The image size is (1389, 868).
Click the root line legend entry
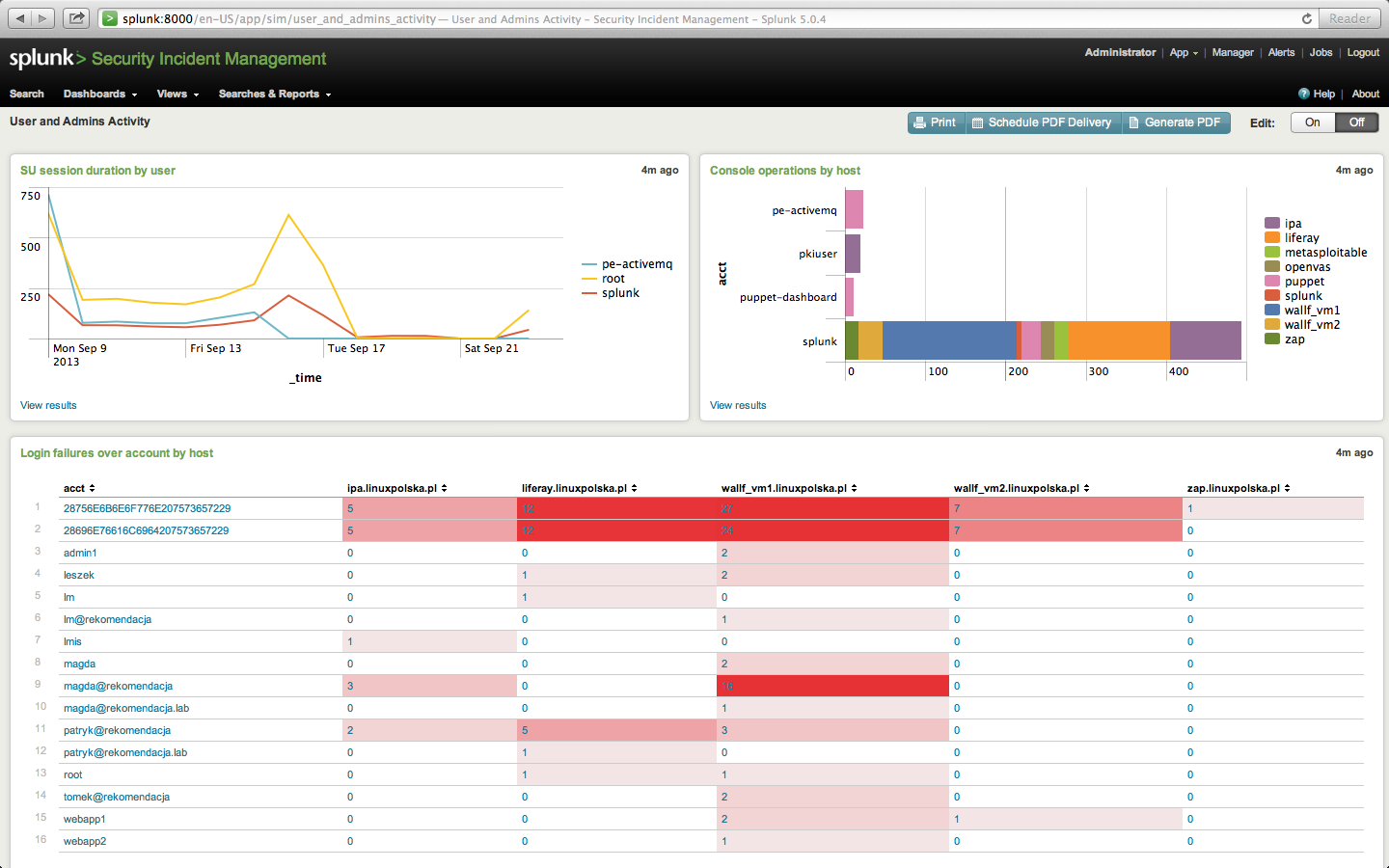click(x=604, y=279)
